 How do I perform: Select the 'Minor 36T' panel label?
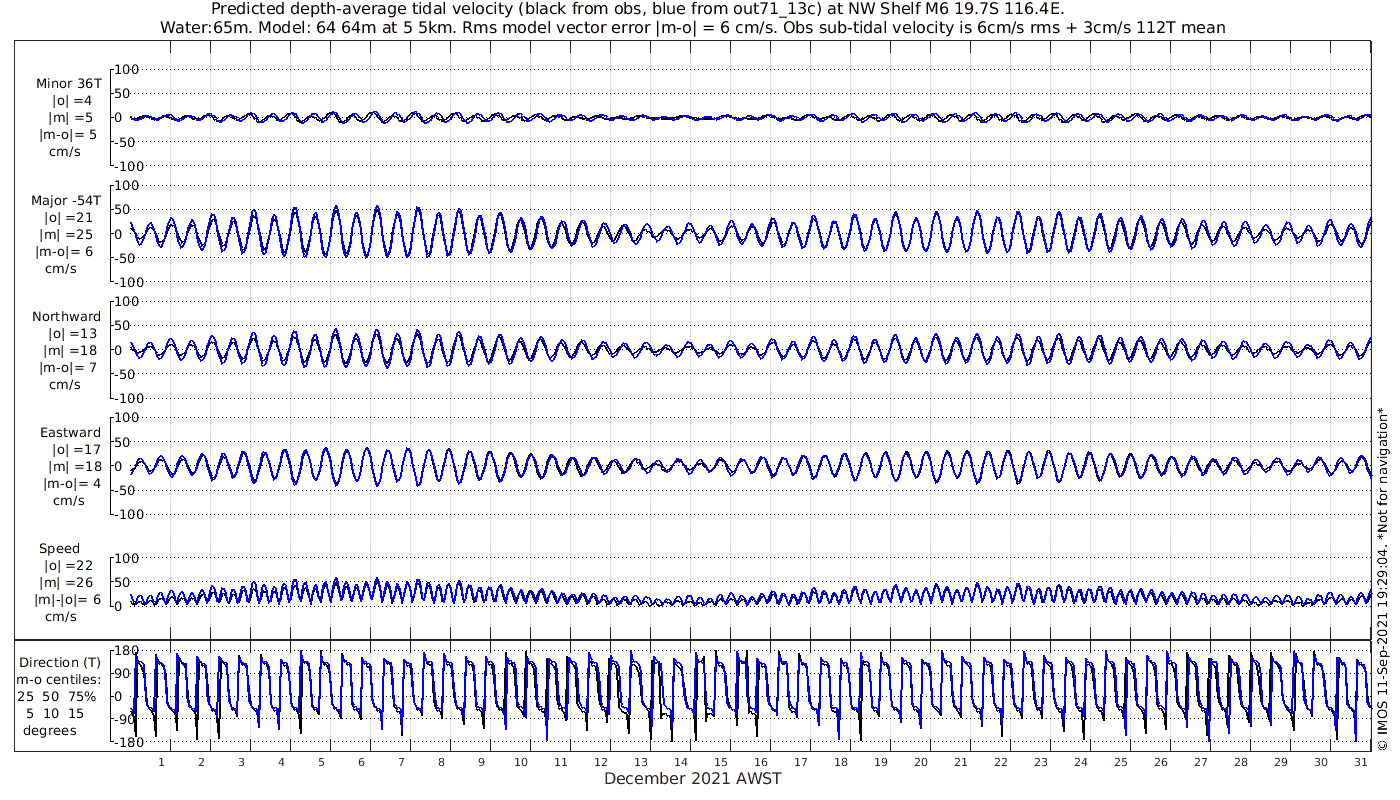click(68, 84)
